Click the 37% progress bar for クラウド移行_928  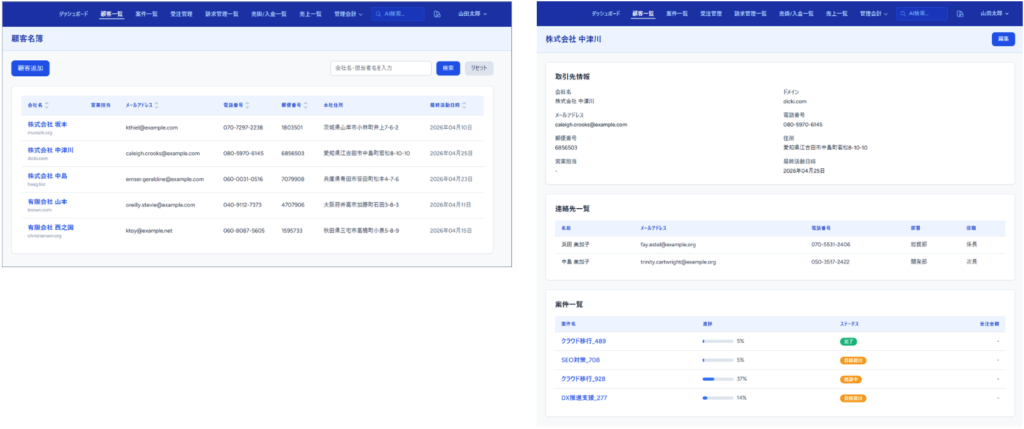tap(718, 379)
